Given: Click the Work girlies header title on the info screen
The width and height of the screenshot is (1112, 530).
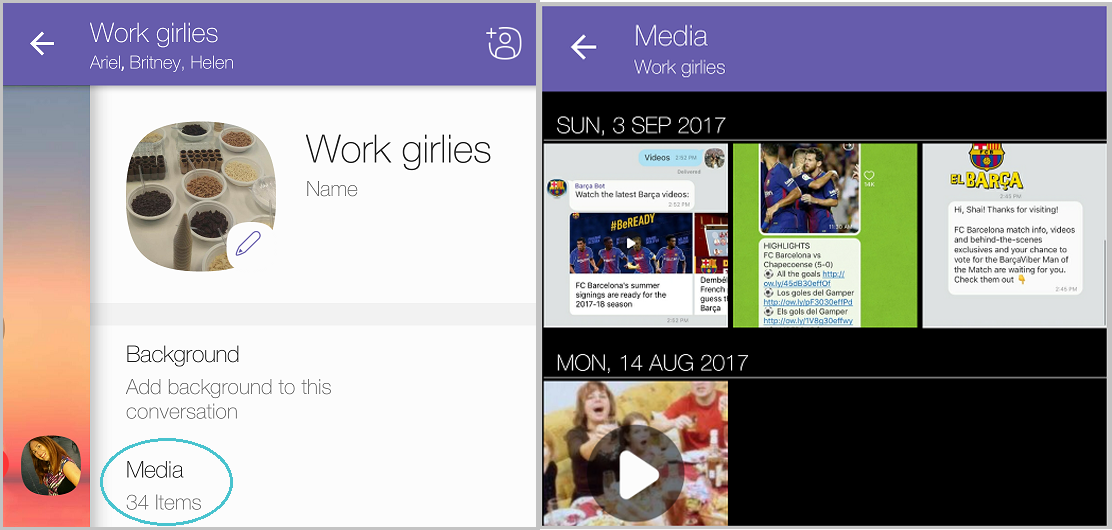Looking at the screenshot, I should (154, 33).
